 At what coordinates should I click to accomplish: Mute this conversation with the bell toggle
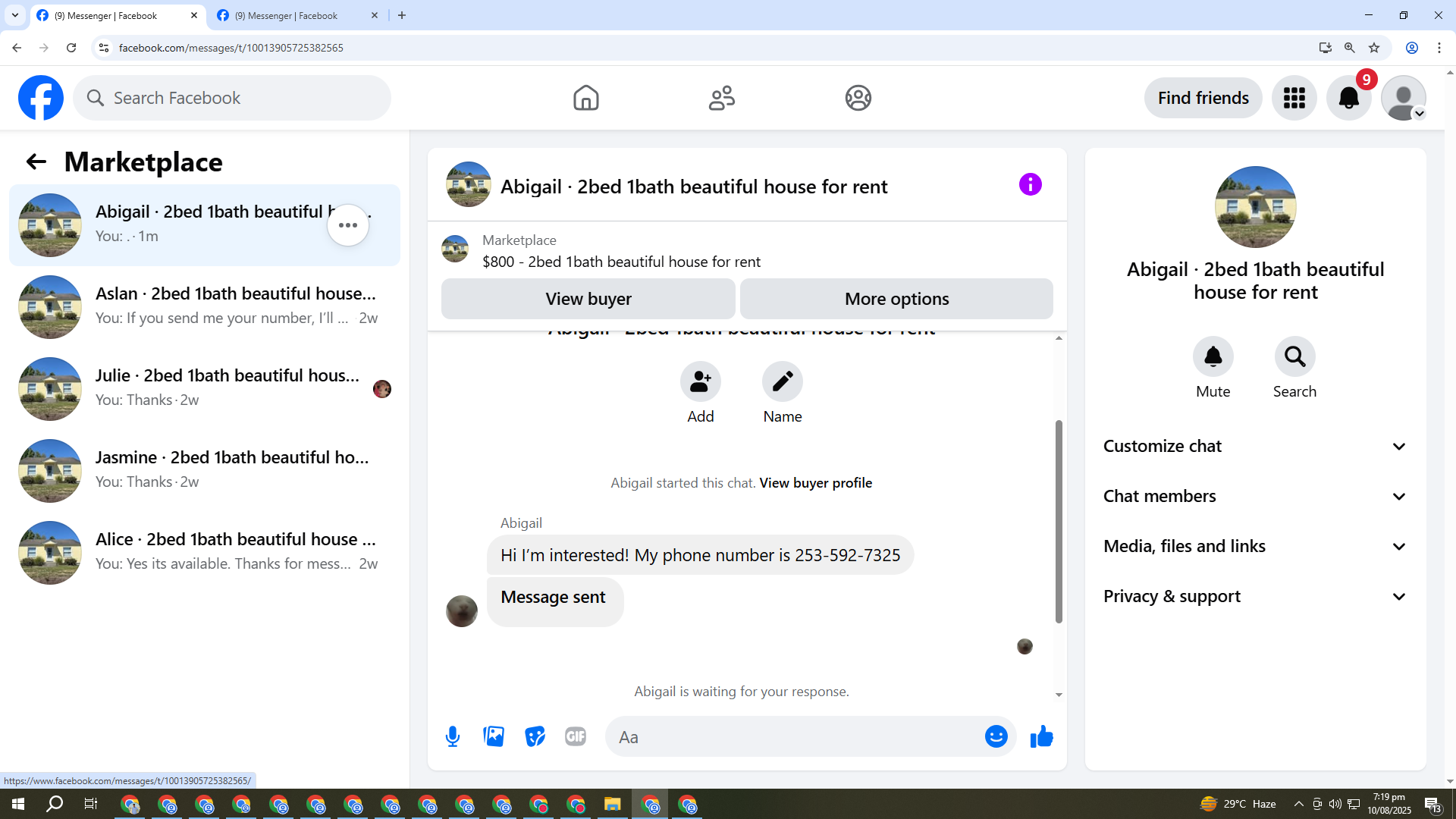point(1213,356)
